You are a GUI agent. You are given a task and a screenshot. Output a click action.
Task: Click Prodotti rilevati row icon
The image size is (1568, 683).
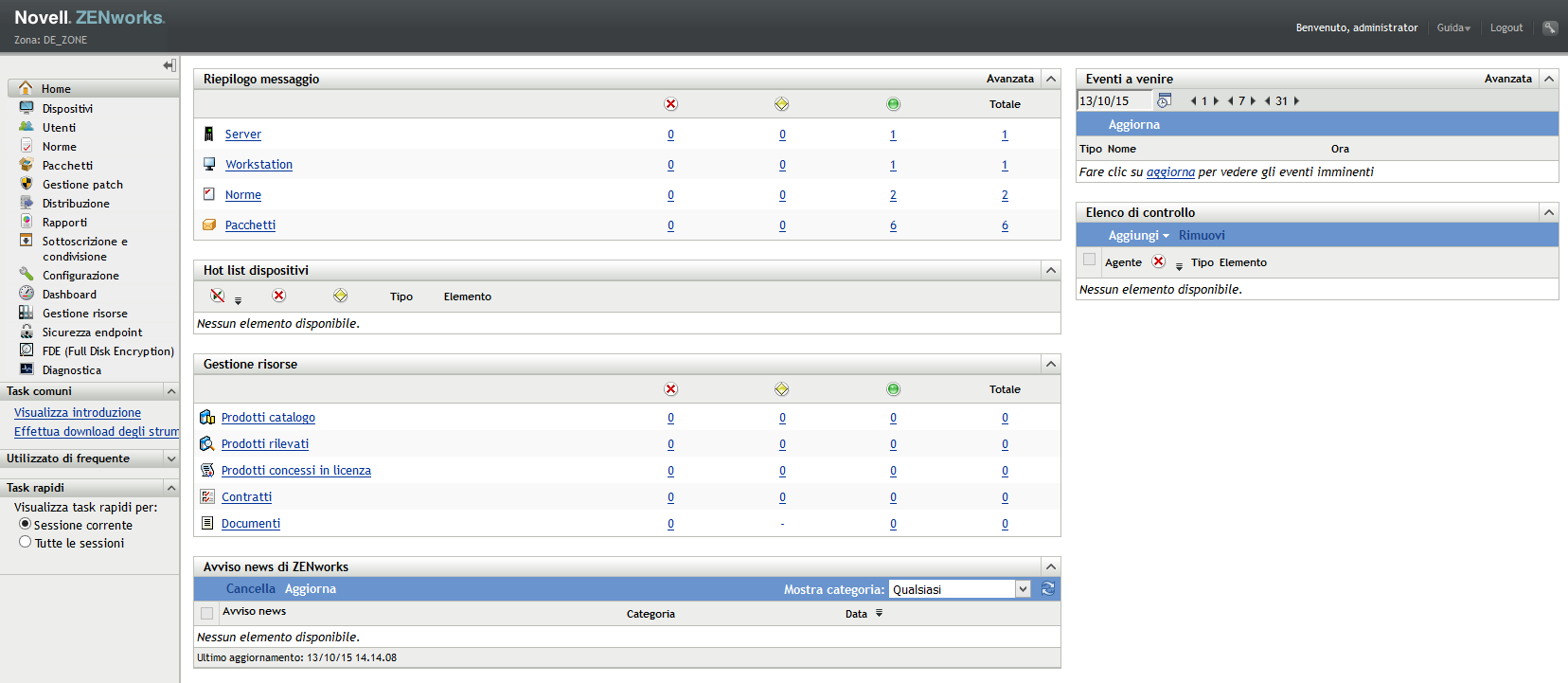point(207,443)
